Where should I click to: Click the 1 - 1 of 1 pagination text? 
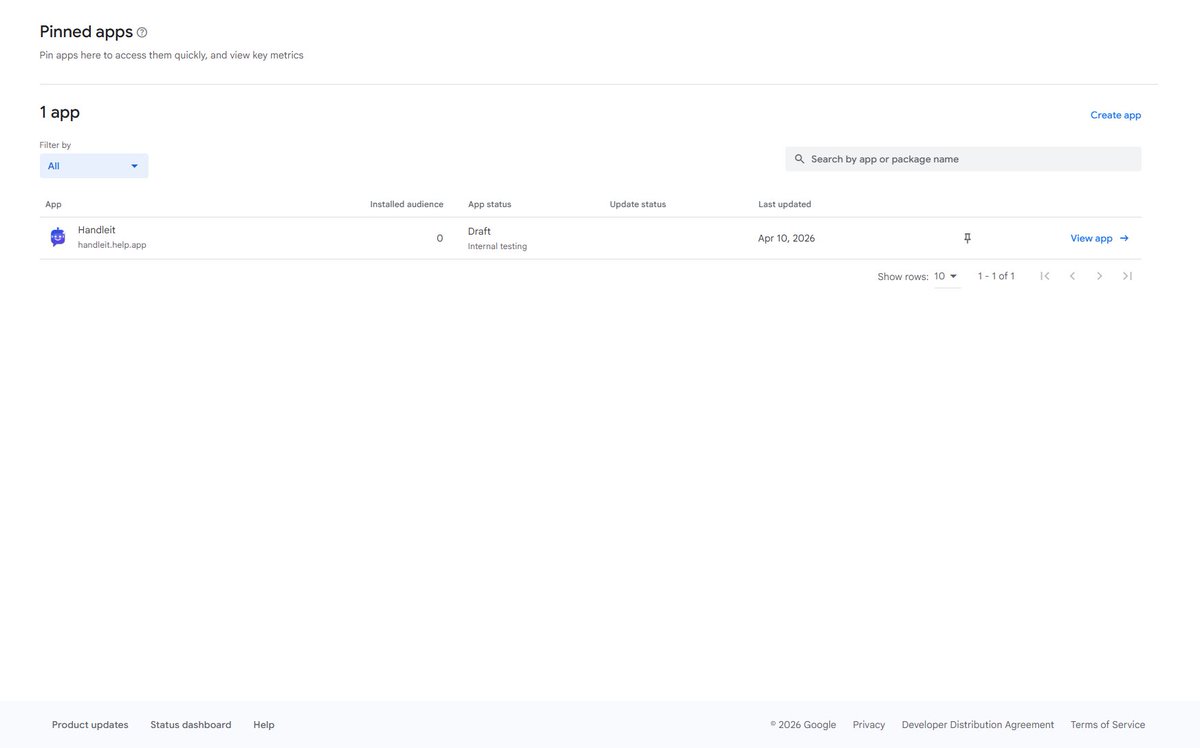pos(996,276)
